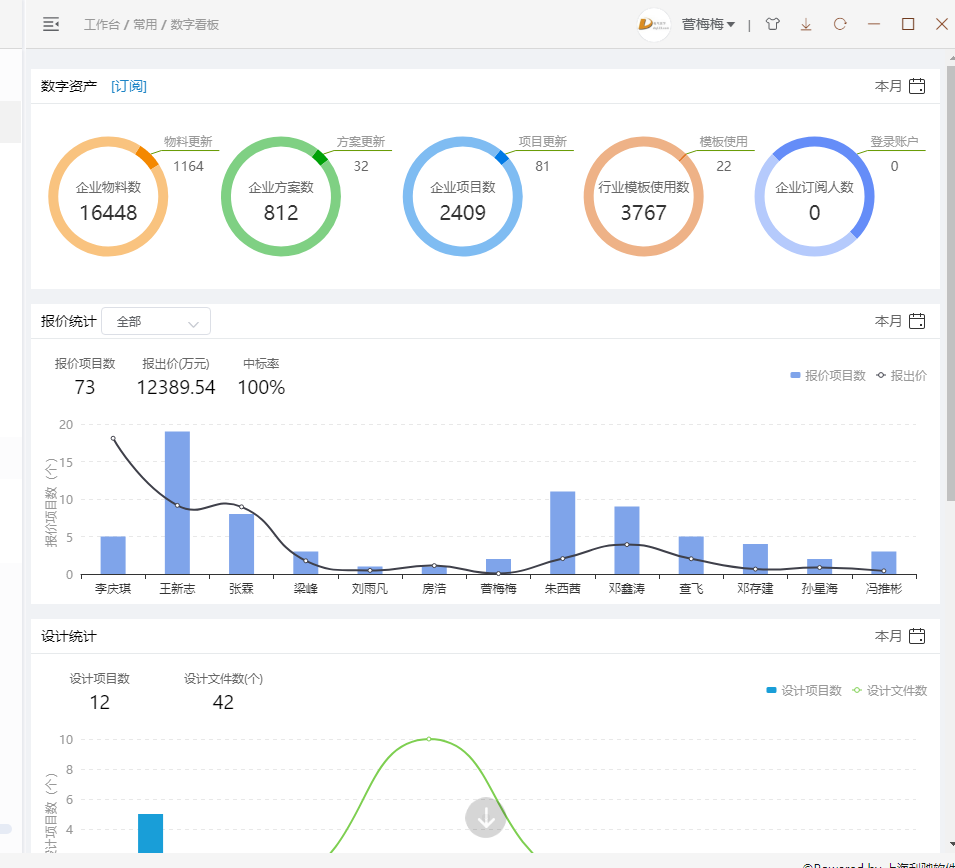Click the scroll-down arrow floating button

pyautogui.click(x=485, y=818)
